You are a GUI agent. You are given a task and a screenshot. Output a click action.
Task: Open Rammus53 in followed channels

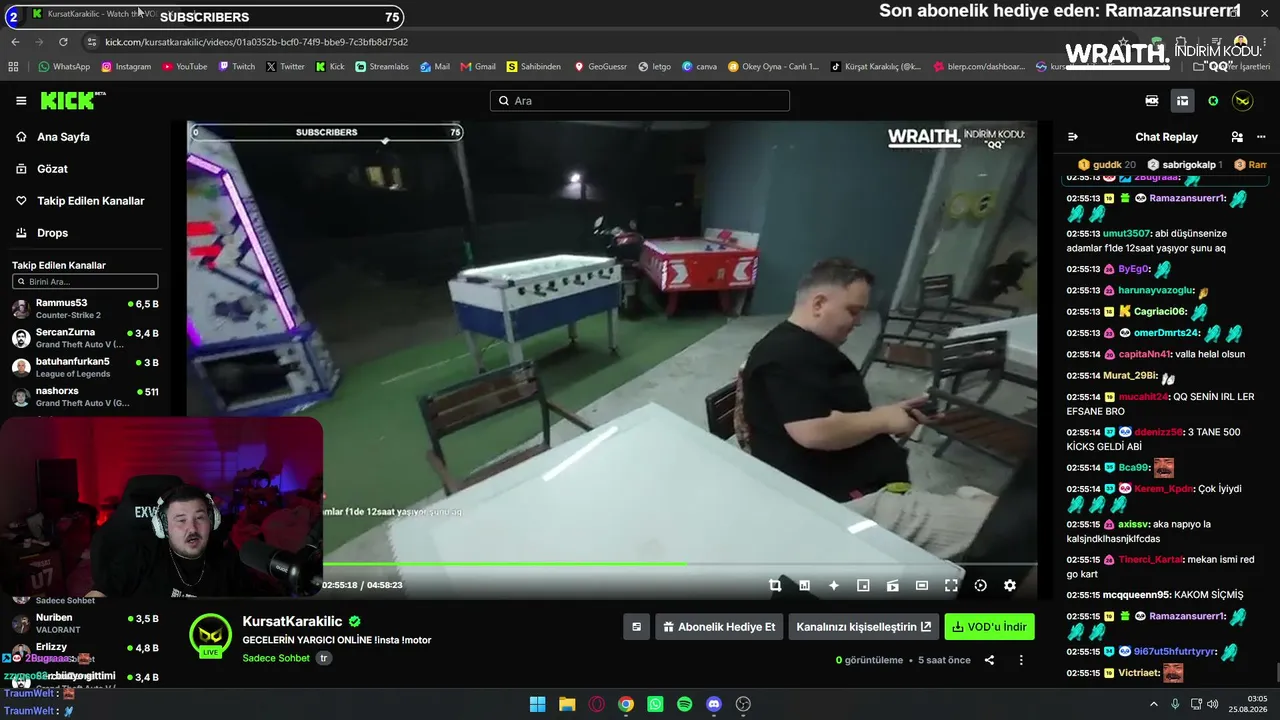[x=85, y=308]
